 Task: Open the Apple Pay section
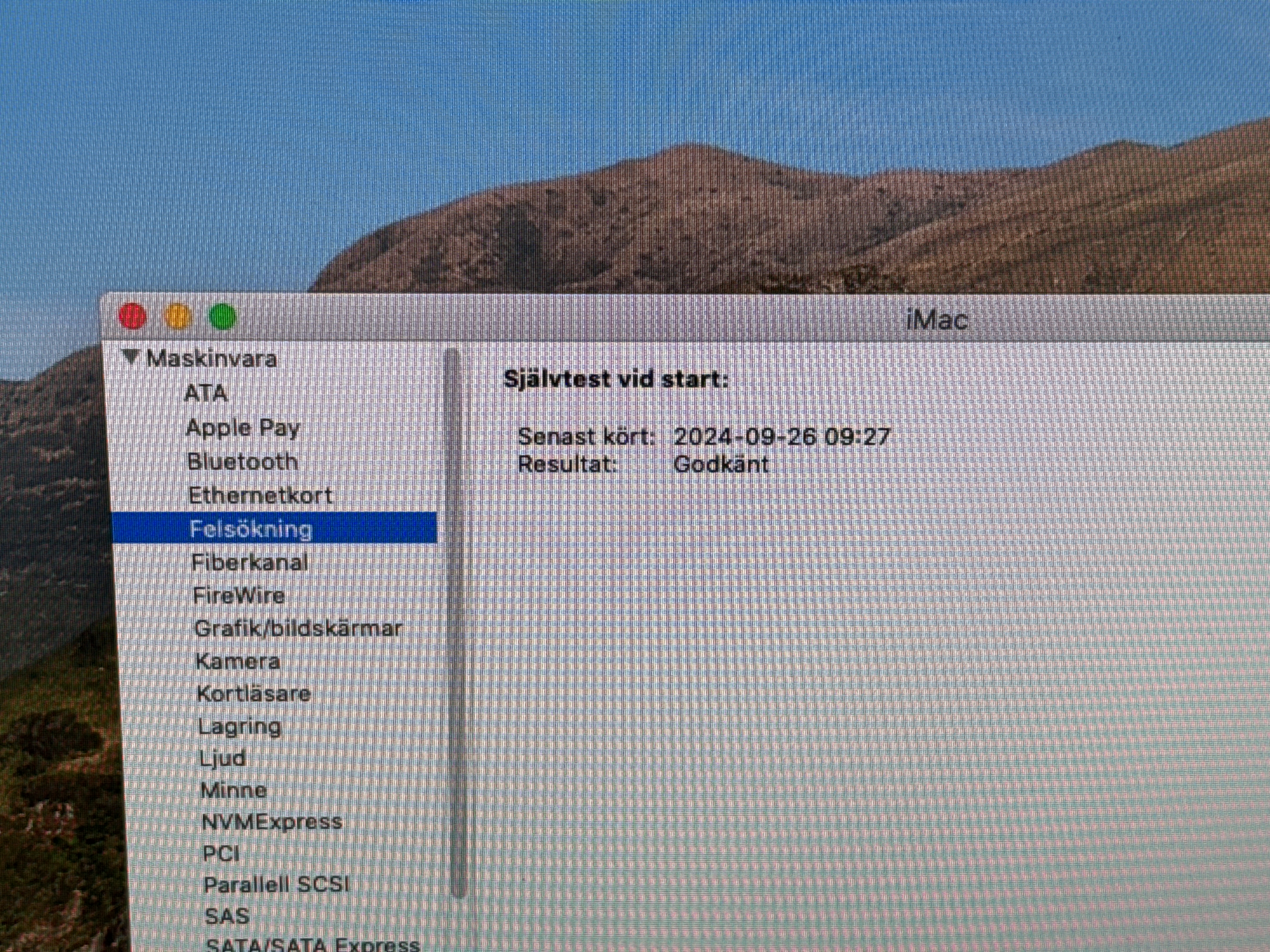tap(243, 428)
